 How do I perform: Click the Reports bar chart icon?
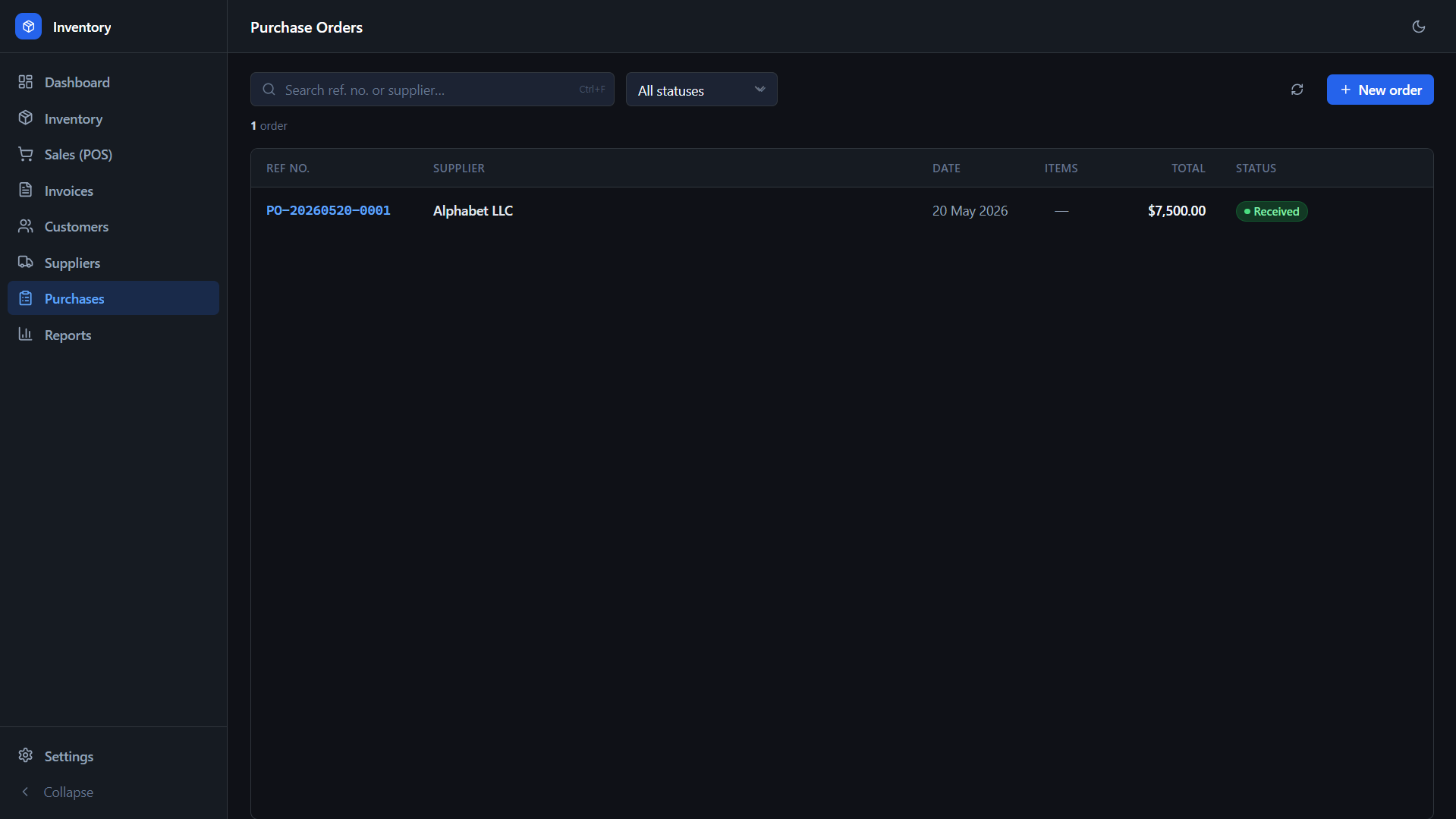click(26, 334)
